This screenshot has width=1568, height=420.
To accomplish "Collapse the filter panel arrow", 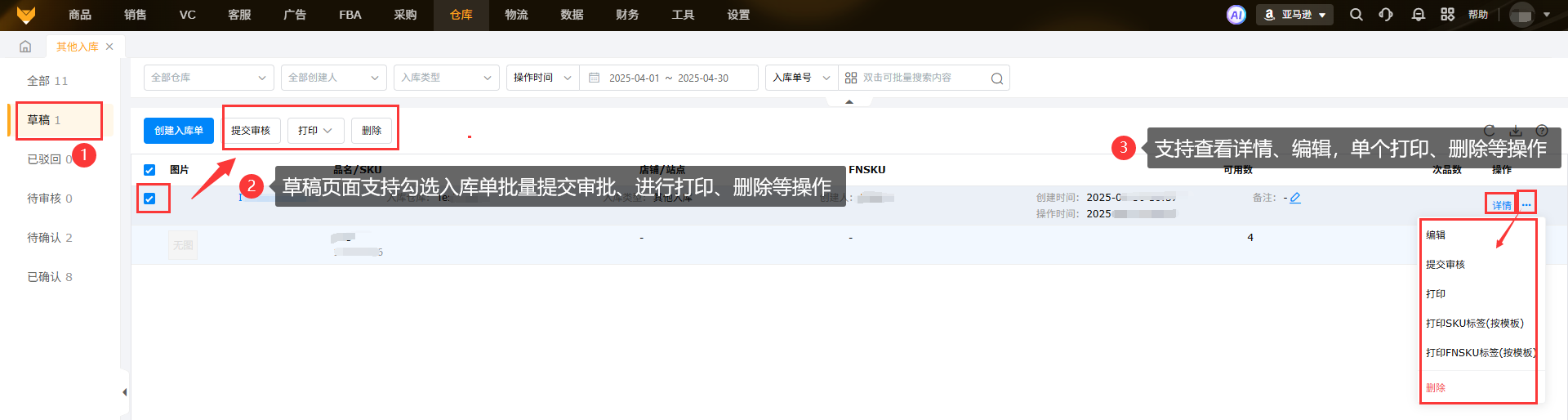I will [849, 102].
